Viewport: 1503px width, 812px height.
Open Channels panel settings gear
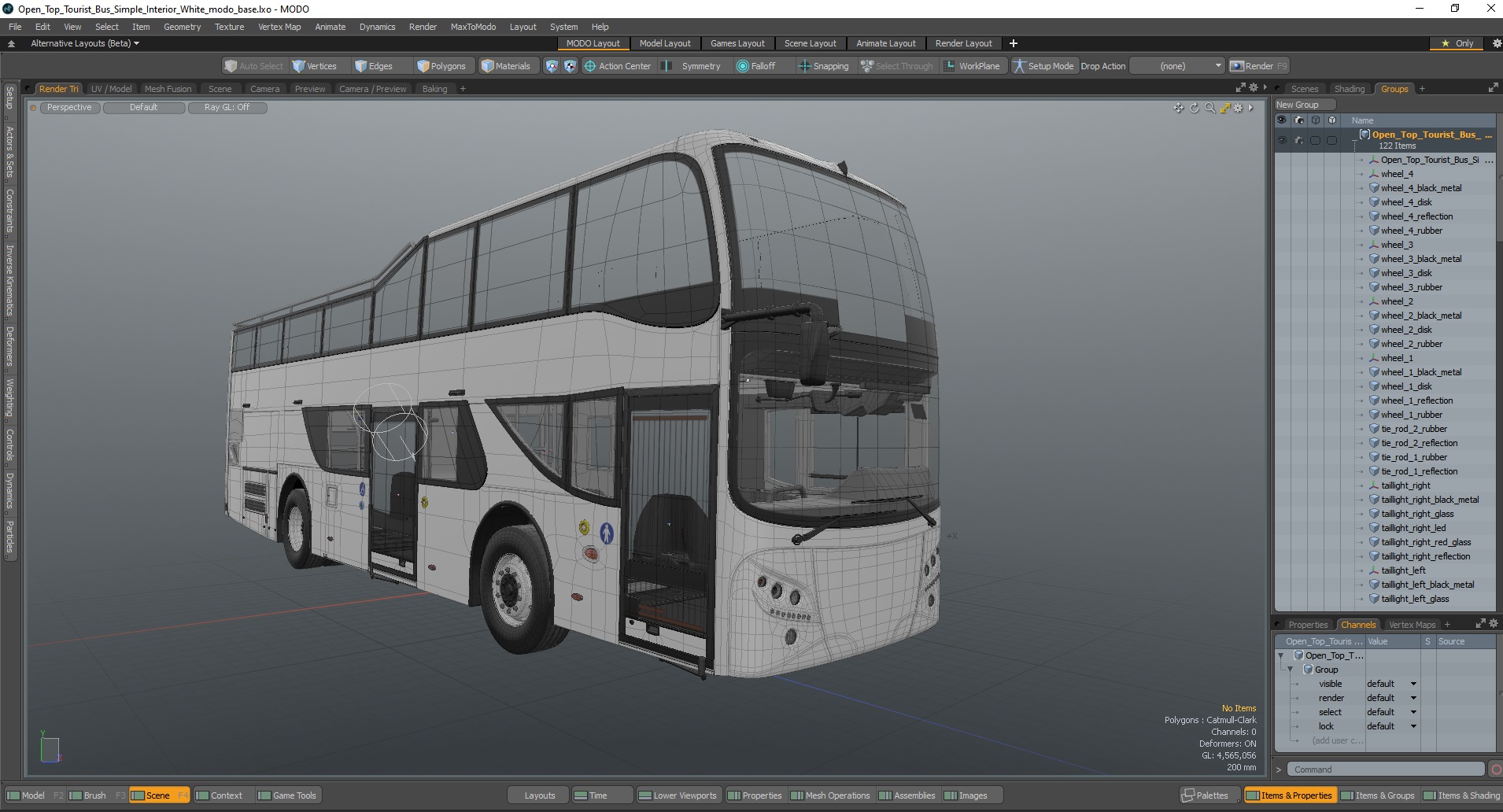tap(1494, 624)
